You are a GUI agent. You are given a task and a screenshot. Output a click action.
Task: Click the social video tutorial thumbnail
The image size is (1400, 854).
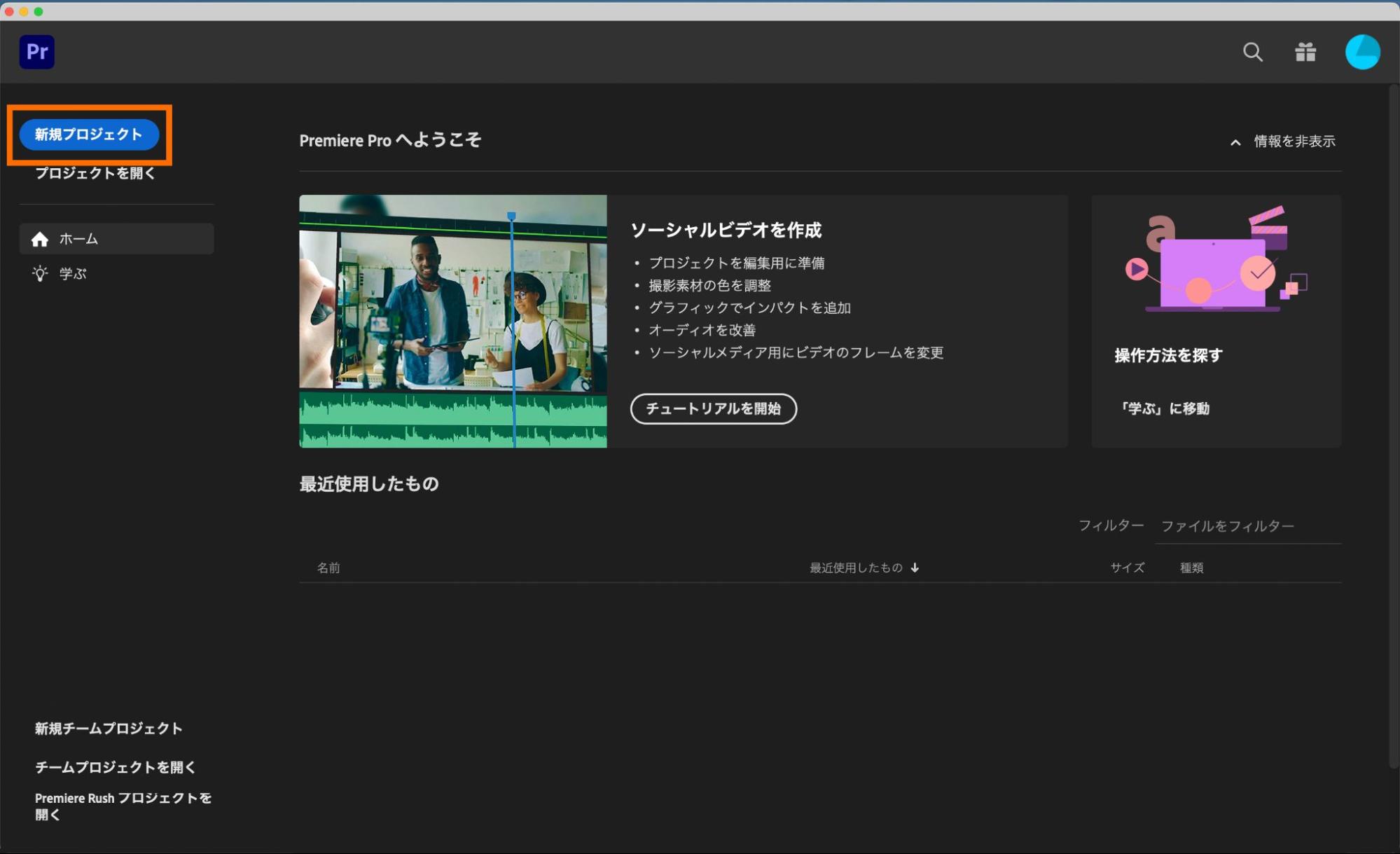452,321
